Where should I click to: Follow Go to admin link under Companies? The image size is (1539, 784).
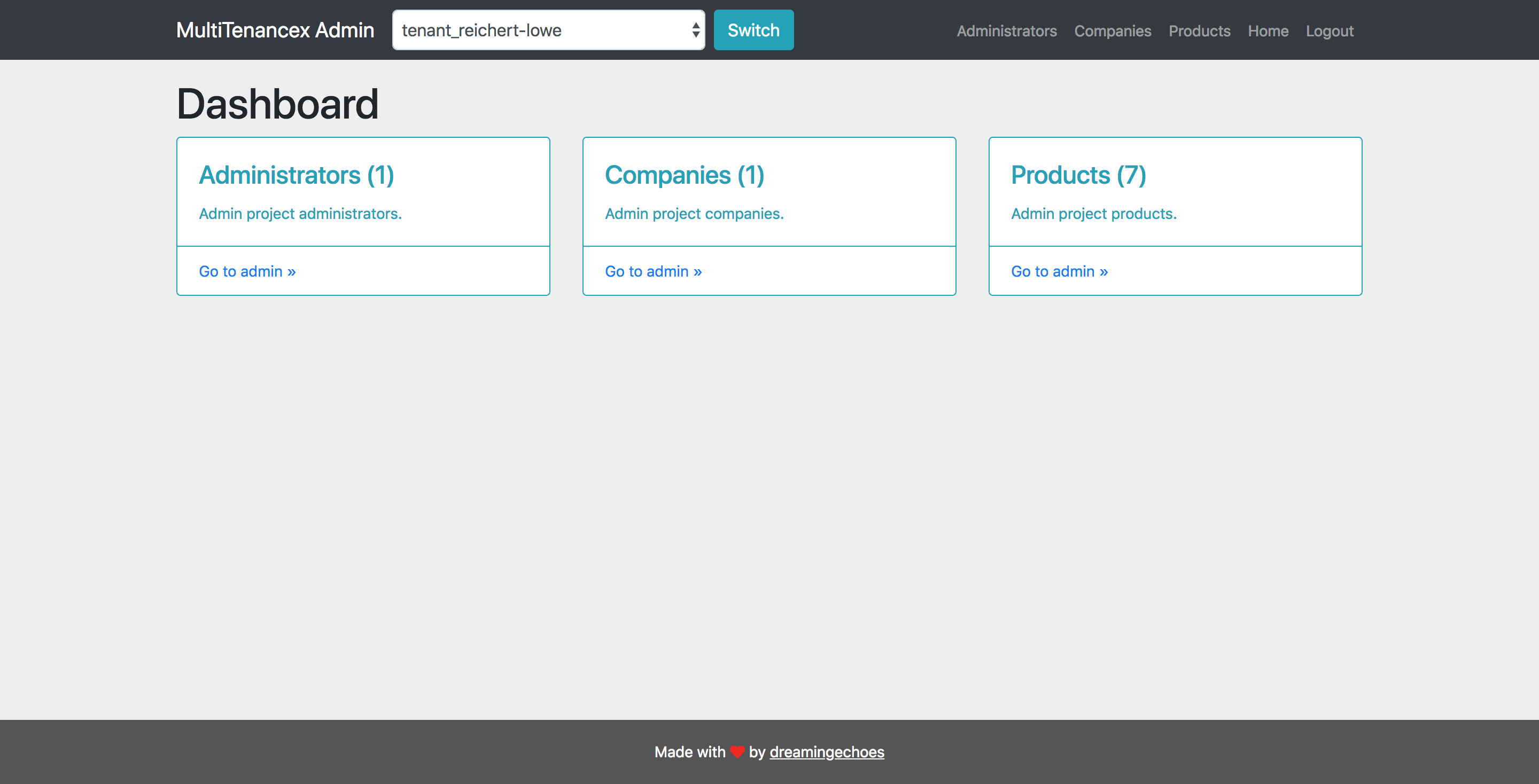653,271
